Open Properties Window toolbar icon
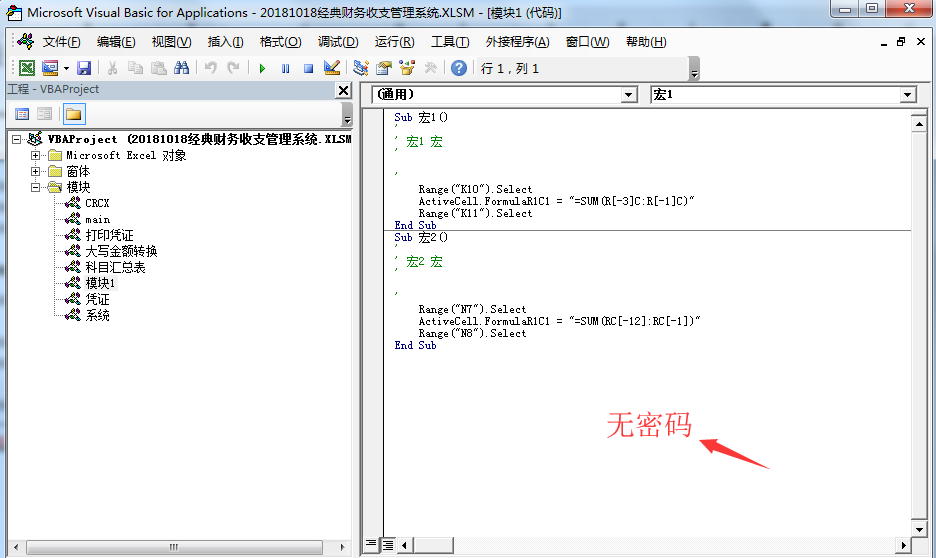The width and height of the screenshot is (936, 558). (x=384, y=68)
